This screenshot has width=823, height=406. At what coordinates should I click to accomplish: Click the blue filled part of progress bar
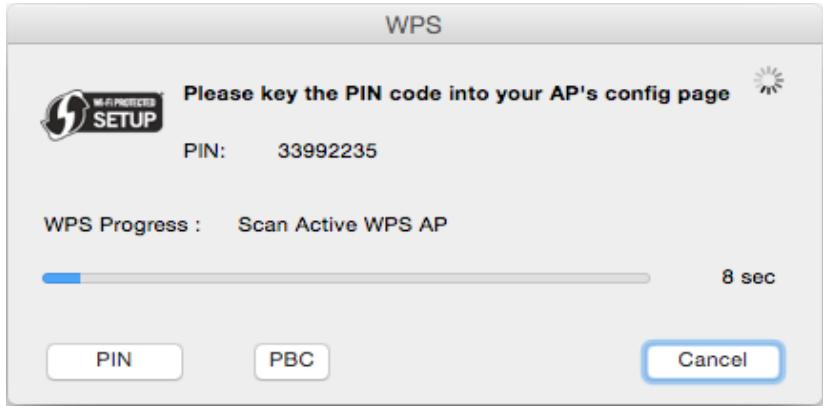coord(61,278)
